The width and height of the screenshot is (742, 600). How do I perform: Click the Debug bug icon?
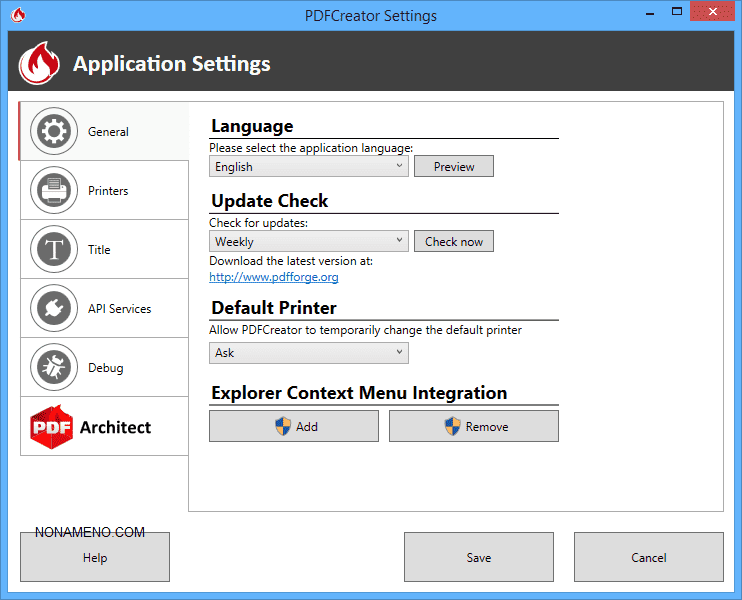[54, 367]
